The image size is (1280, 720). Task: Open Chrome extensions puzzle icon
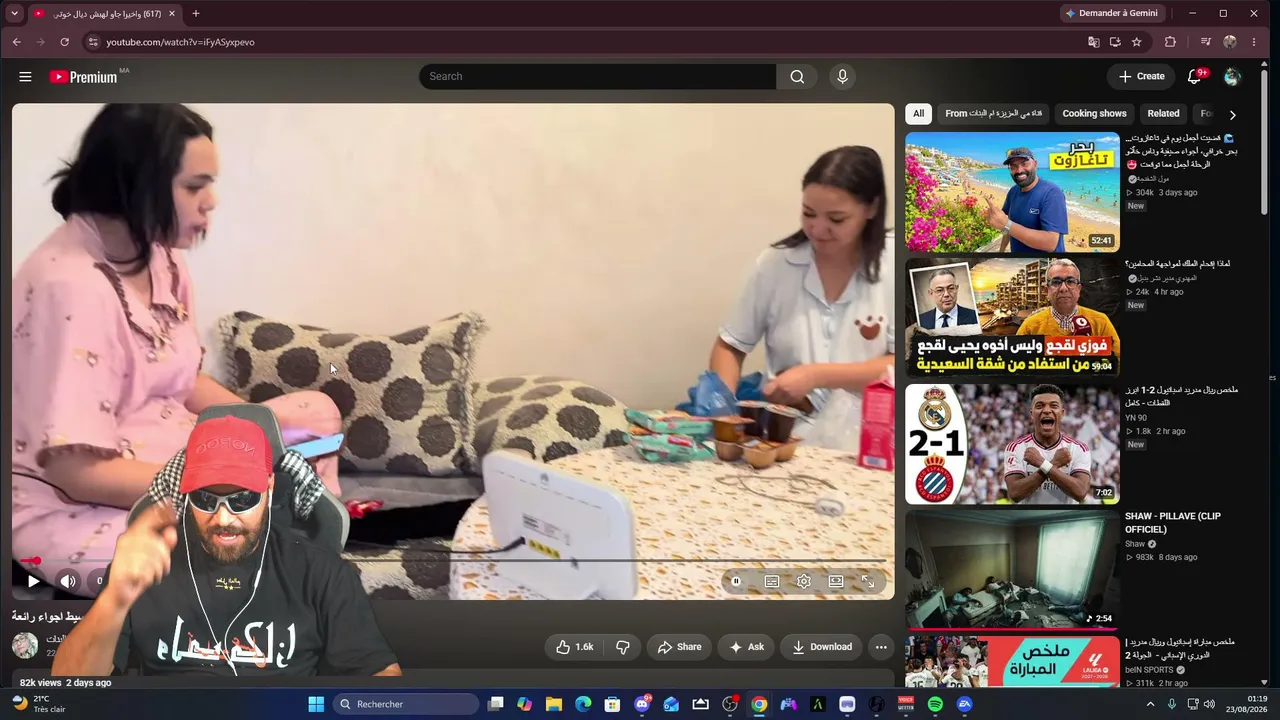[x=1170, y=42]
